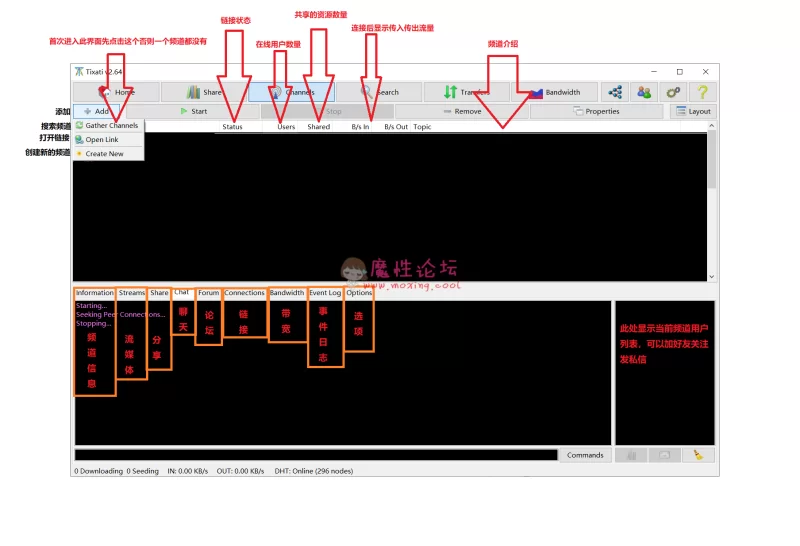800x546 pixels.
Task: Click the scroll down arrow in channel list
Action: (711, 277)
